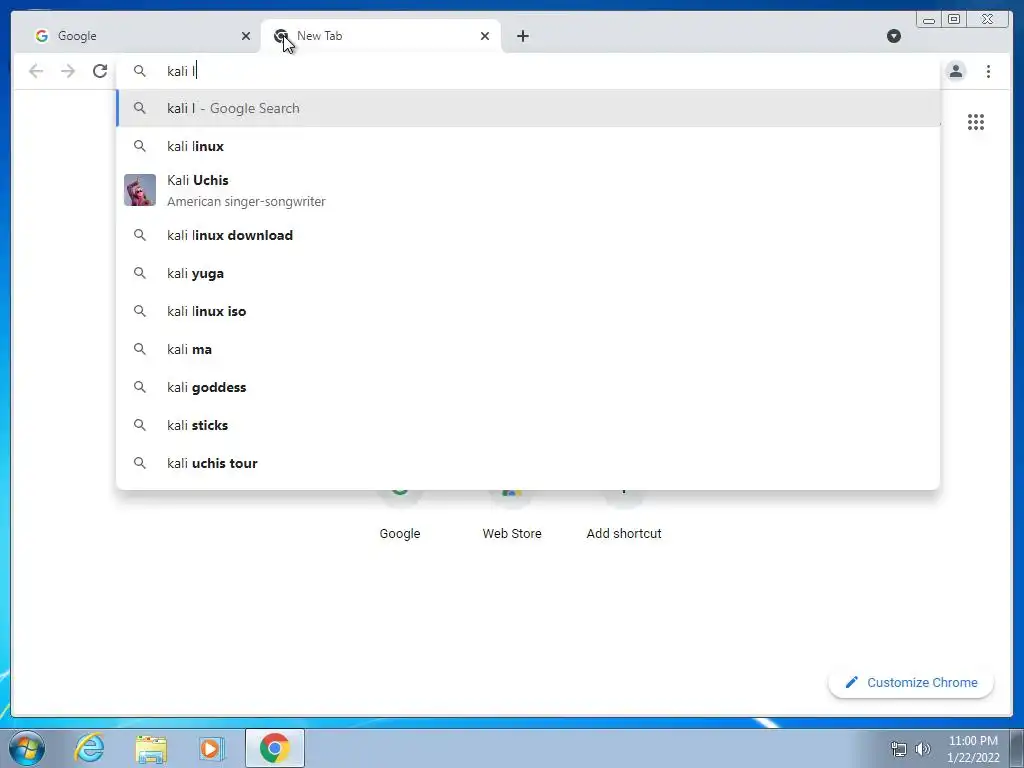Click the search icon beside 'kali sticks'
This screenshot has height=768, width=1024.
[140, 424]
